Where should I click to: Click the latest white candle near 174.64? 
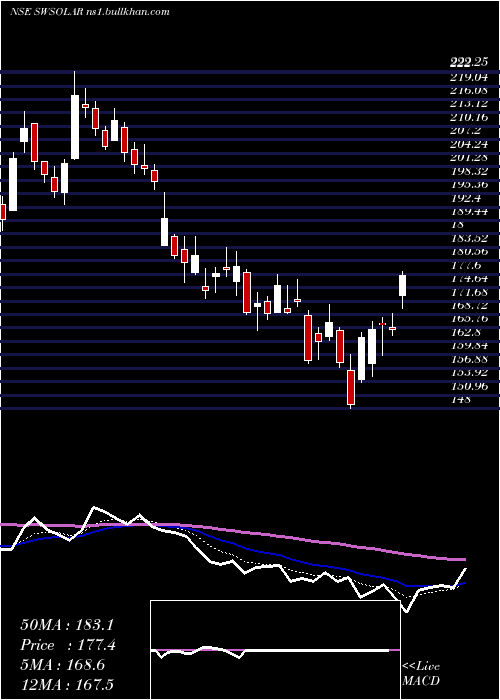(x=402, y=285)
